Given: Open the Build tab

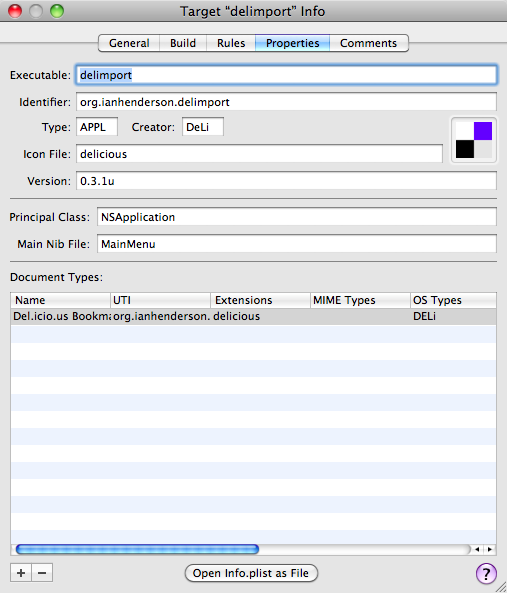Looking at the screenshot, I should point(183,43).
